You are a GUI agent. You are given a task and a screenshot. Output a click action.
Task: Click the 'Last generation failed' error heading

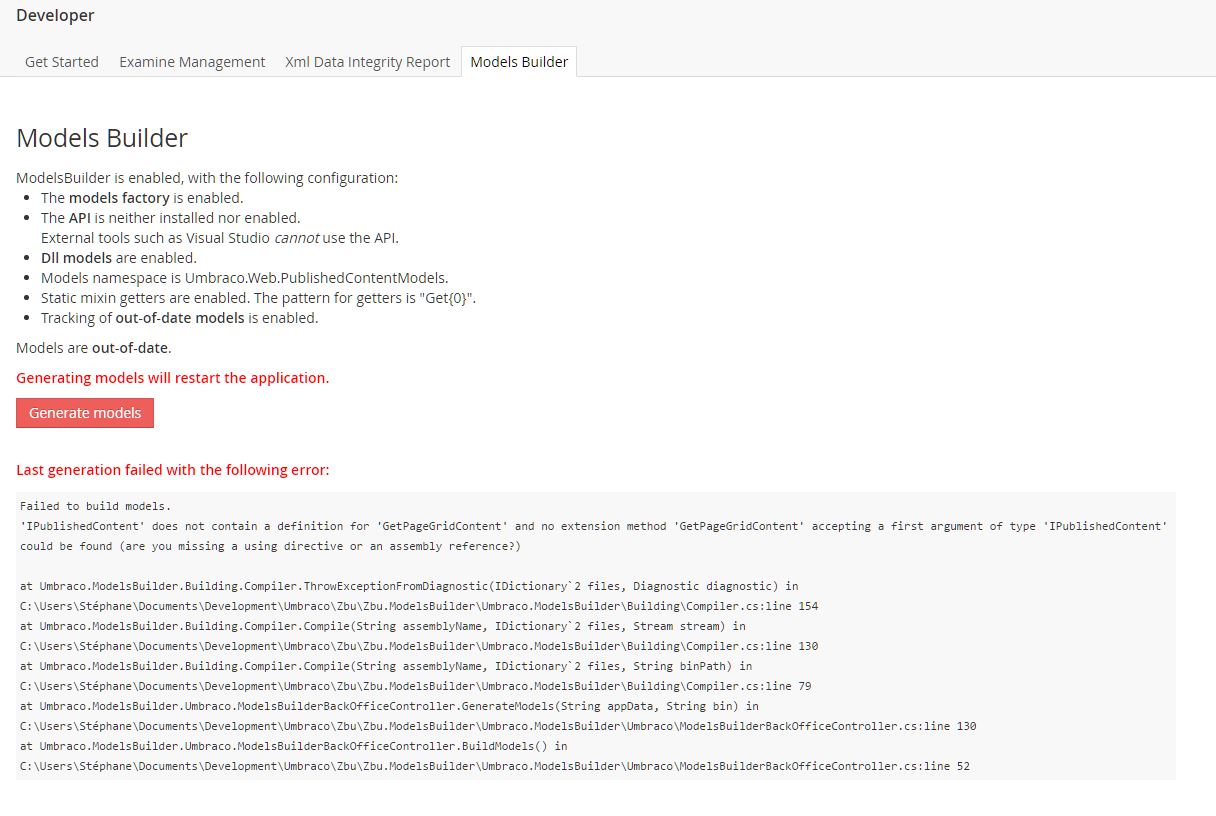pyautogui.click(x=172, y=470)
